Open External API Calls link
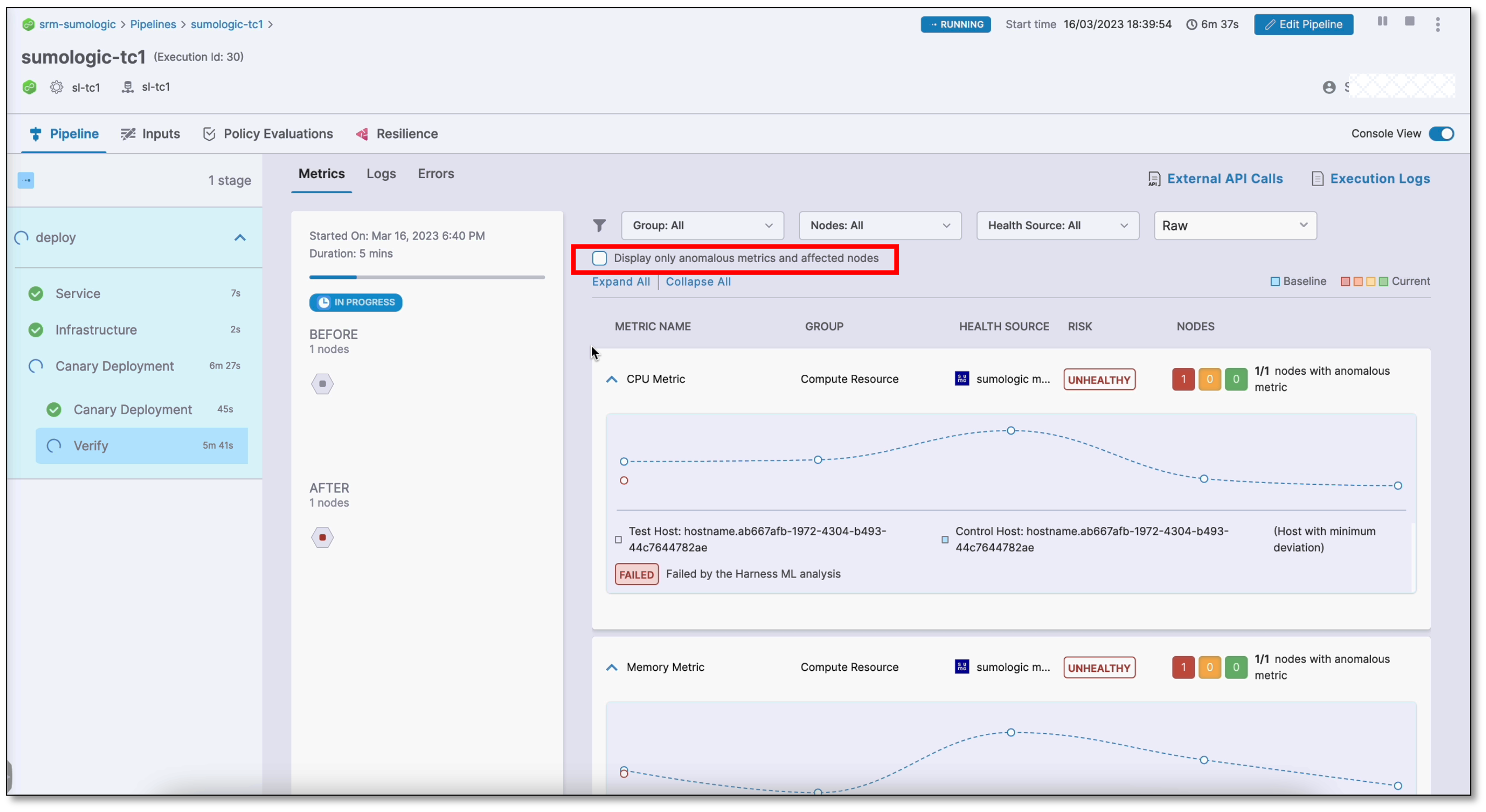The height and width of the screenshot is (812, 1486). (1225, 179)
